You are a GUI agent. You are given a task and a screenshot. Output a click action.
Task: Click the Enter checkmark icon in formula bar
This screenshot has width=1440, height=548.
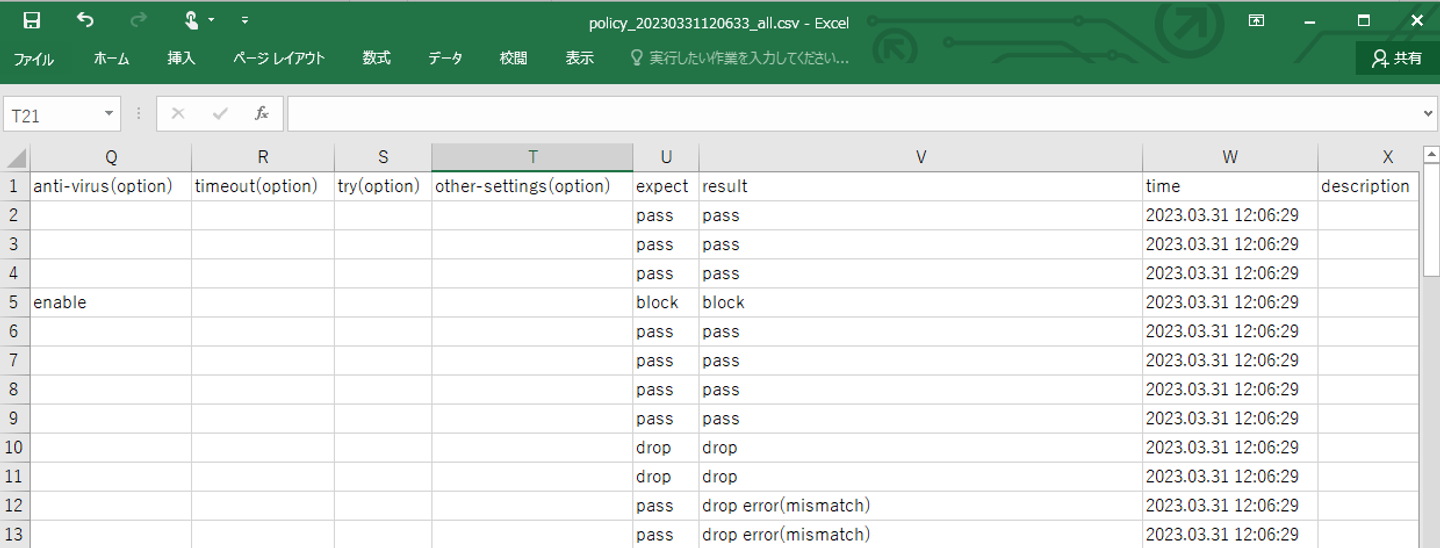pyautogui.click(x=220, y=114)
